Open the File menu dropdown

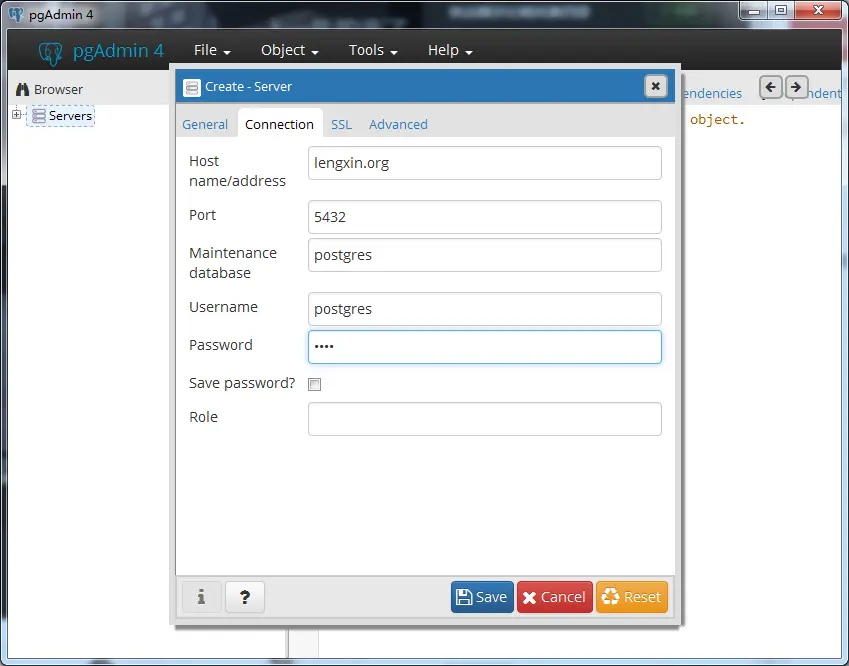[x=212, y=50]
